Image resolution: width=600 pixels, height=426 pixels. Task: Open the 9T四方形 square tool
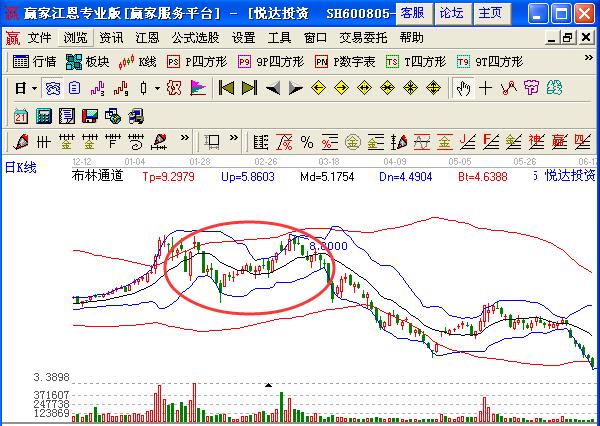(x=490, y=62)
